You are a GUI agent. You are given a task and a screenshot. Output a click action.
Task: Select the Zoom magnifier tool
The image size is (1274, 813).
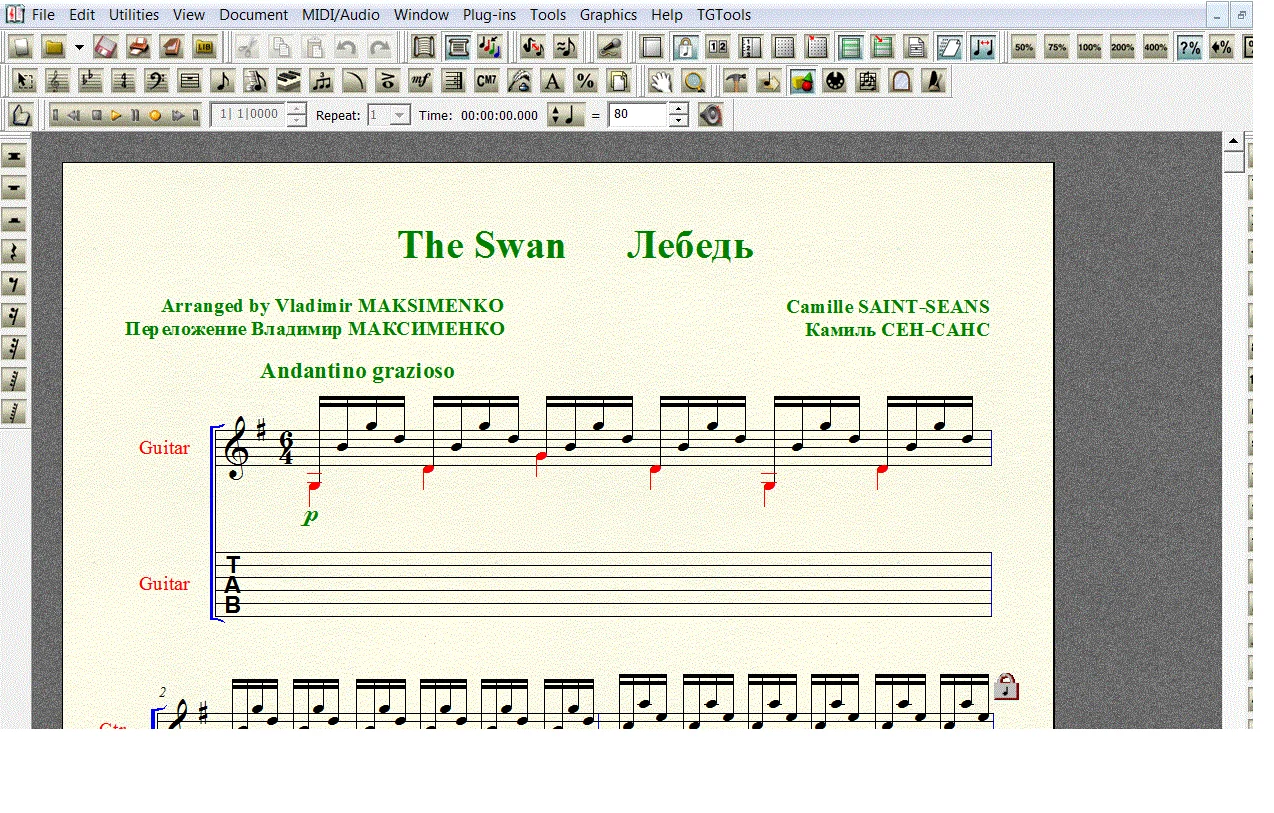pos(693,82)
